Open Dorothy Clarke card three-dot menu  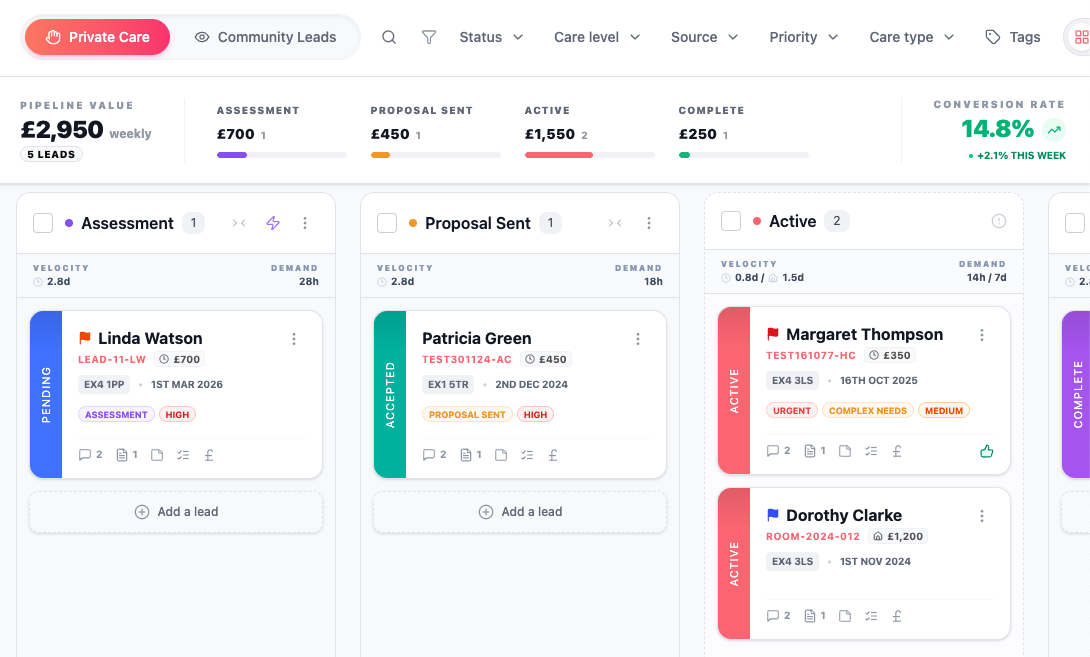pos(982,516)
